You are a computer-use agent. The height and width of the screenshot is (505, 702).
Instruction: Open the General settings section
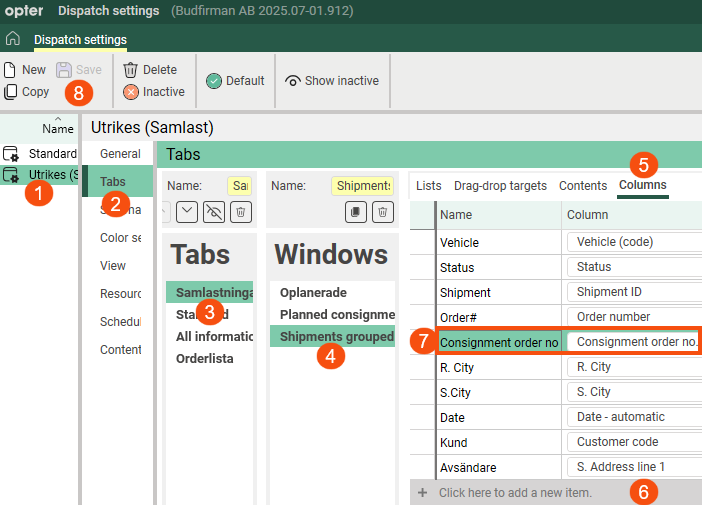(x=120, y=154)
